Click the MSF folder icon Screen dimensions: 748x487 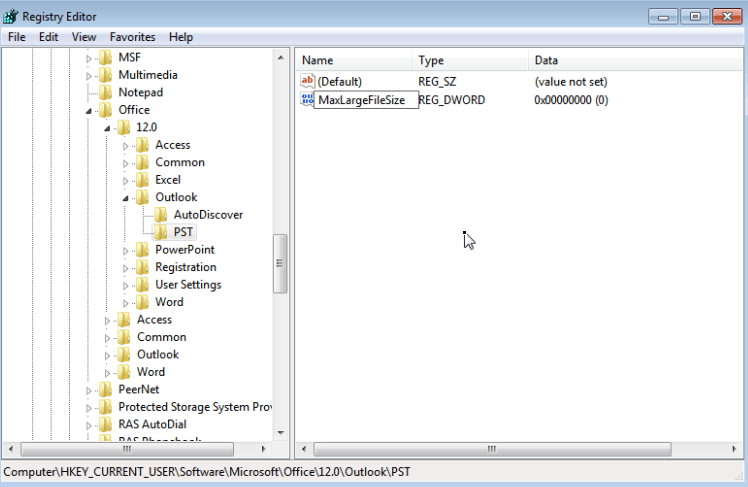click(105, 57)
